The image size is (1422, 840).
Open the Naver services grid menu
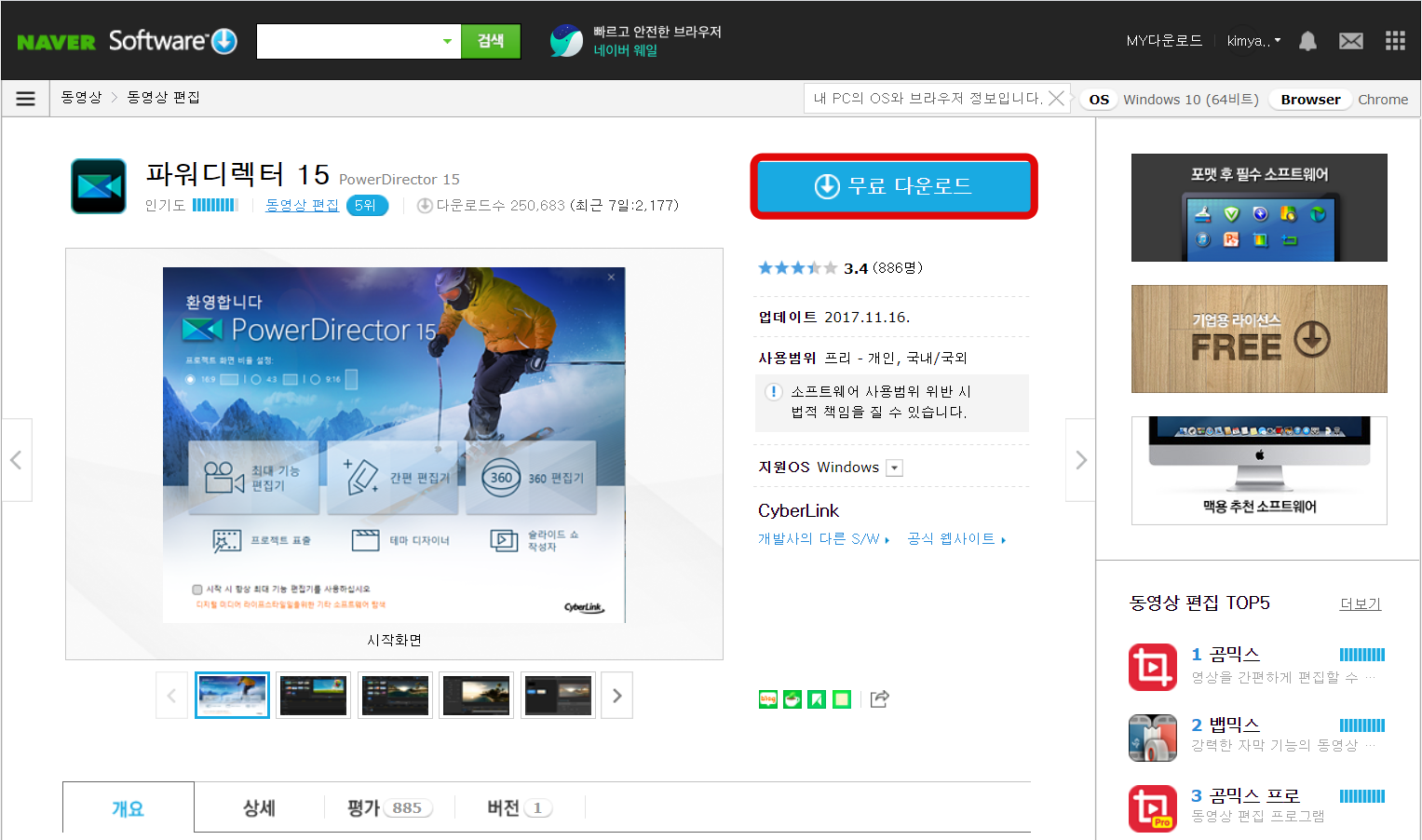point(1395,41)
